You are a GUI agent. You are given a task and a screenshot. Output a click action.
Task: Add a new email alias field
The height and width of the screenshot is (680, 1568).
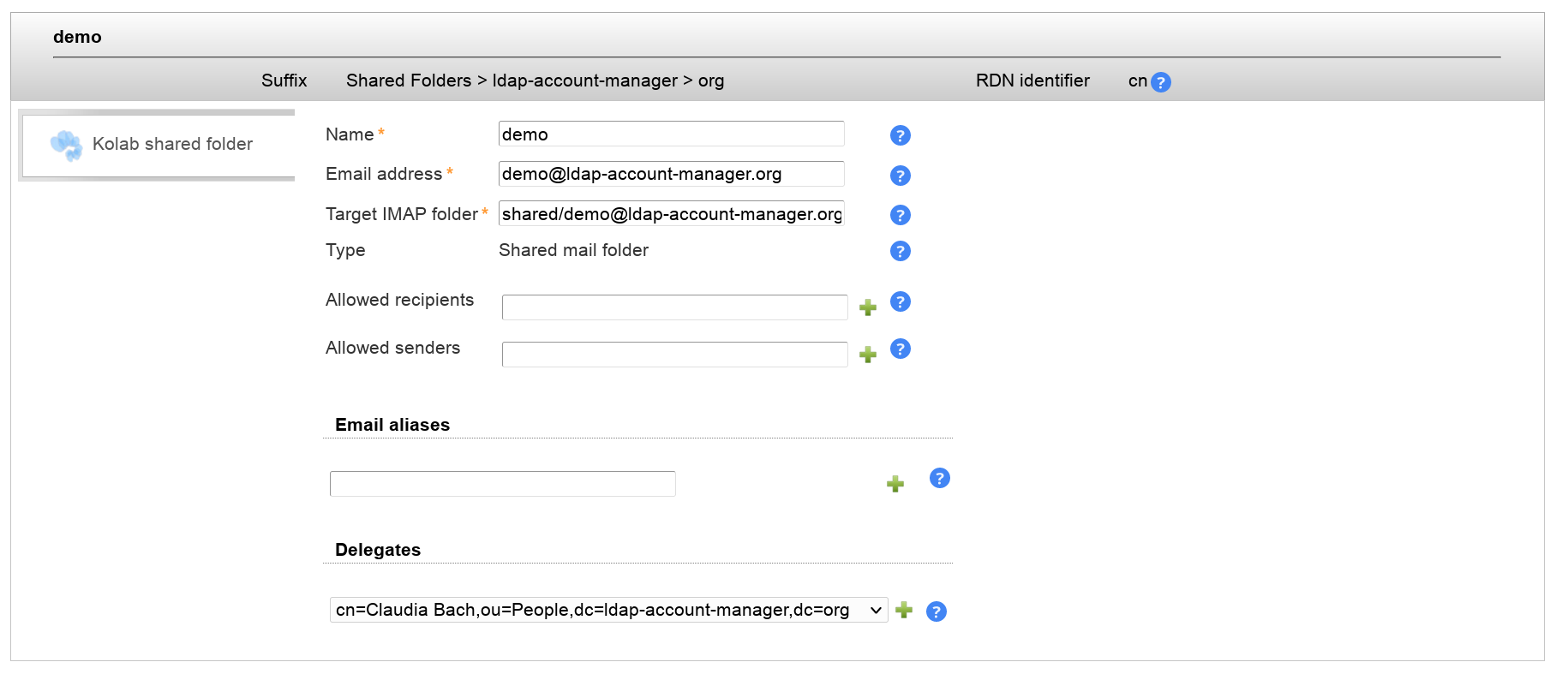[895, 484]
